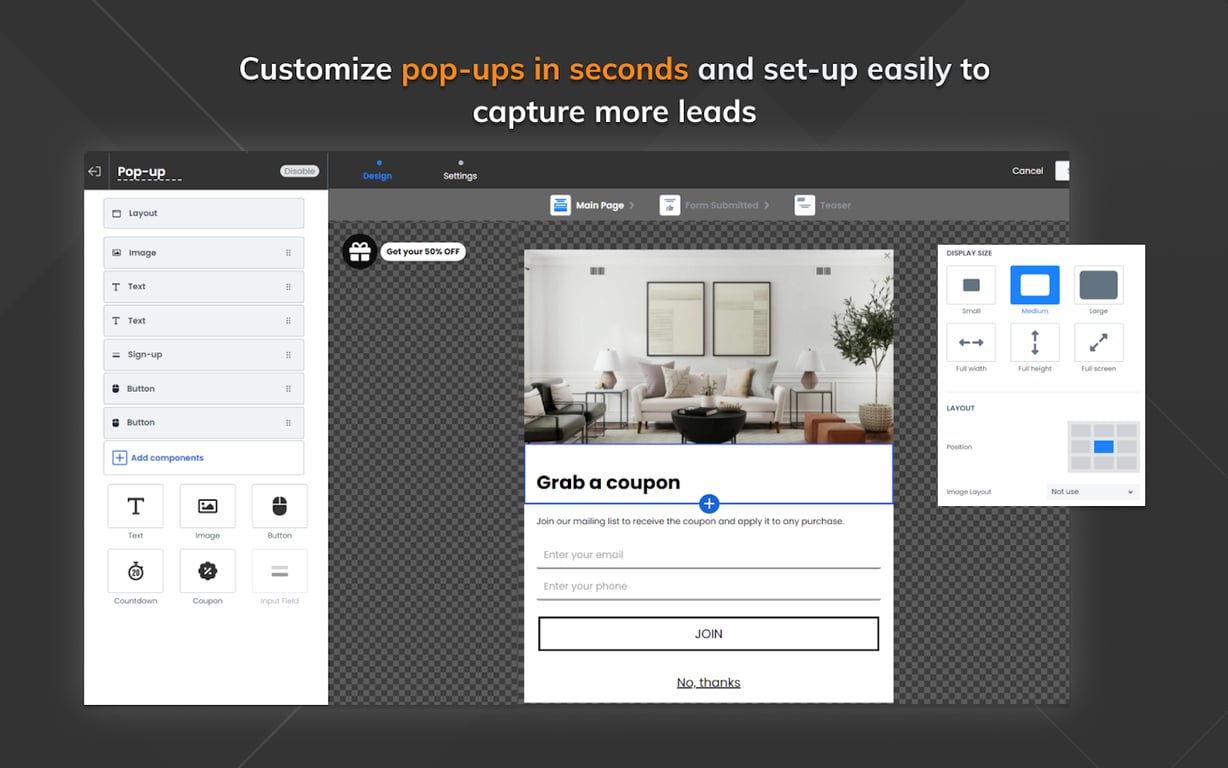Switch to the Settings tab
This screenshot has height=768, width=1228.
(x=460, y=170)
